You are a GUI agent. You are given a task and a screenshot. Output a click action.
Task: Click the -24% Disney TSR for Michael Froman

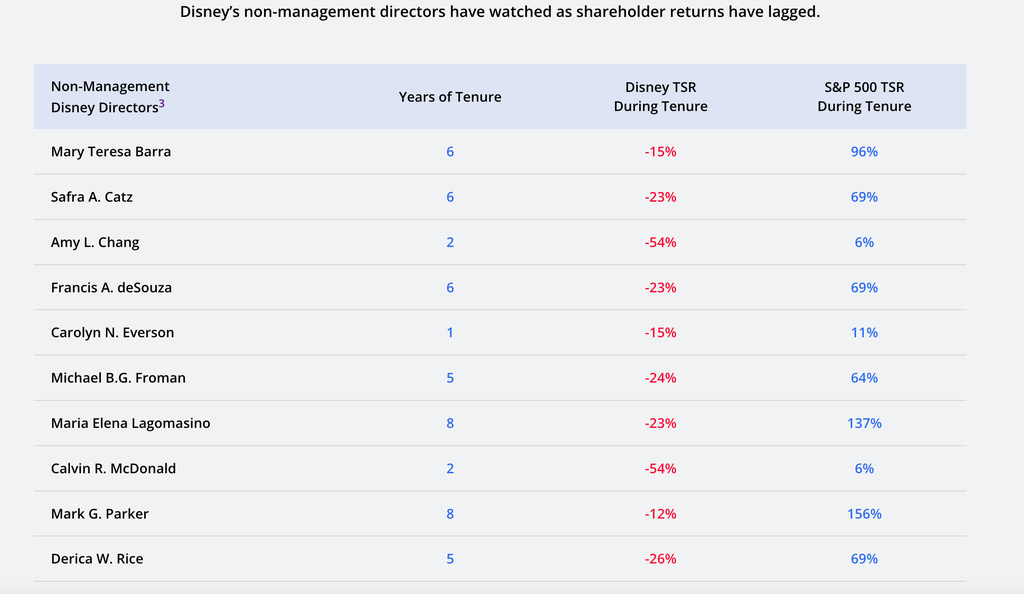[x=660, y=377]
